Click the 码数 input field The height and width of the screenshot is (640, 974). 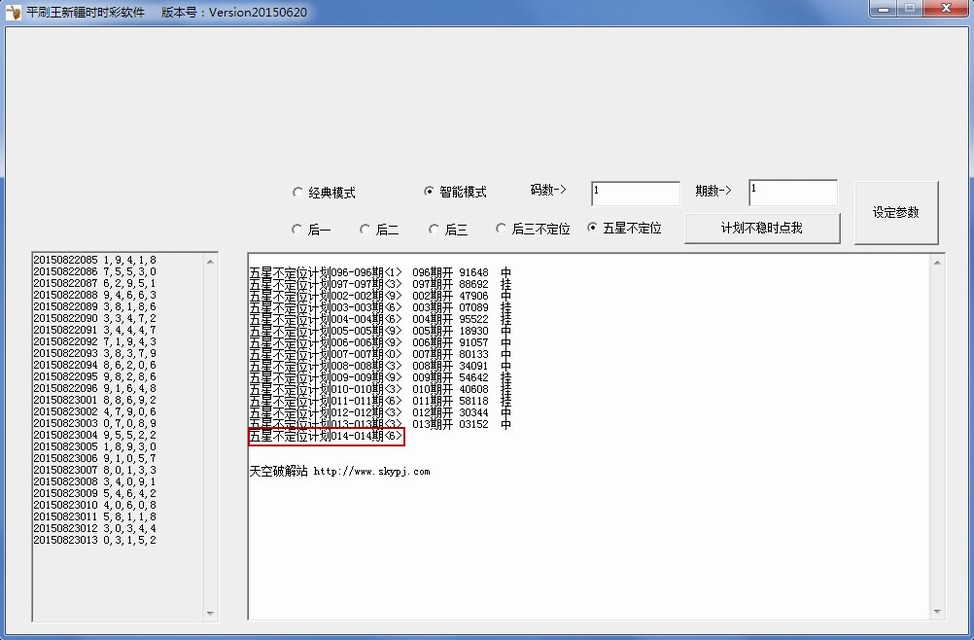pyautogui.click(x=635, y=193)
